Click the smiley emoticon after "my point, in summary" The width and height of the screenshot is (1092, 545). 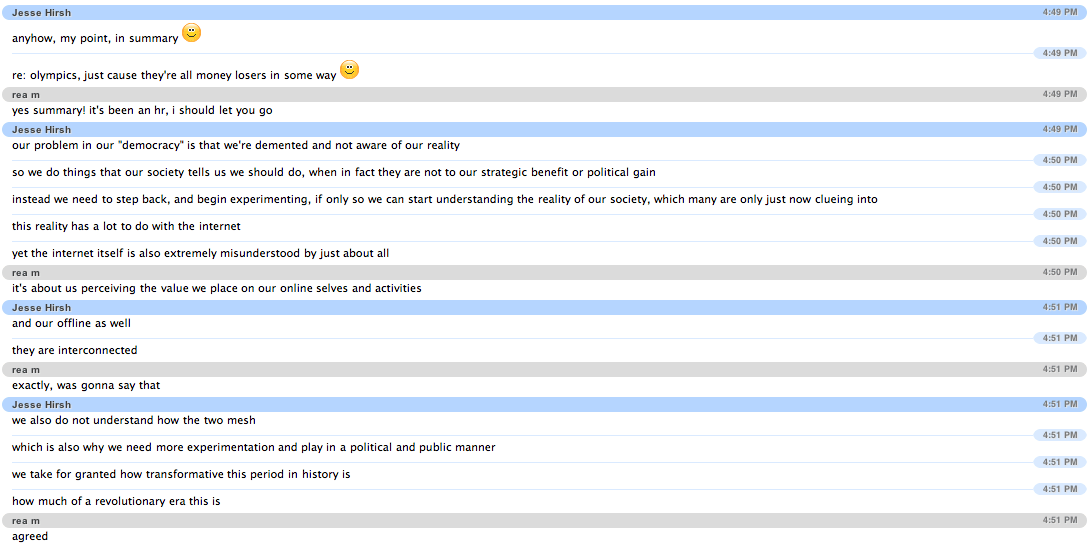[191, 33]
